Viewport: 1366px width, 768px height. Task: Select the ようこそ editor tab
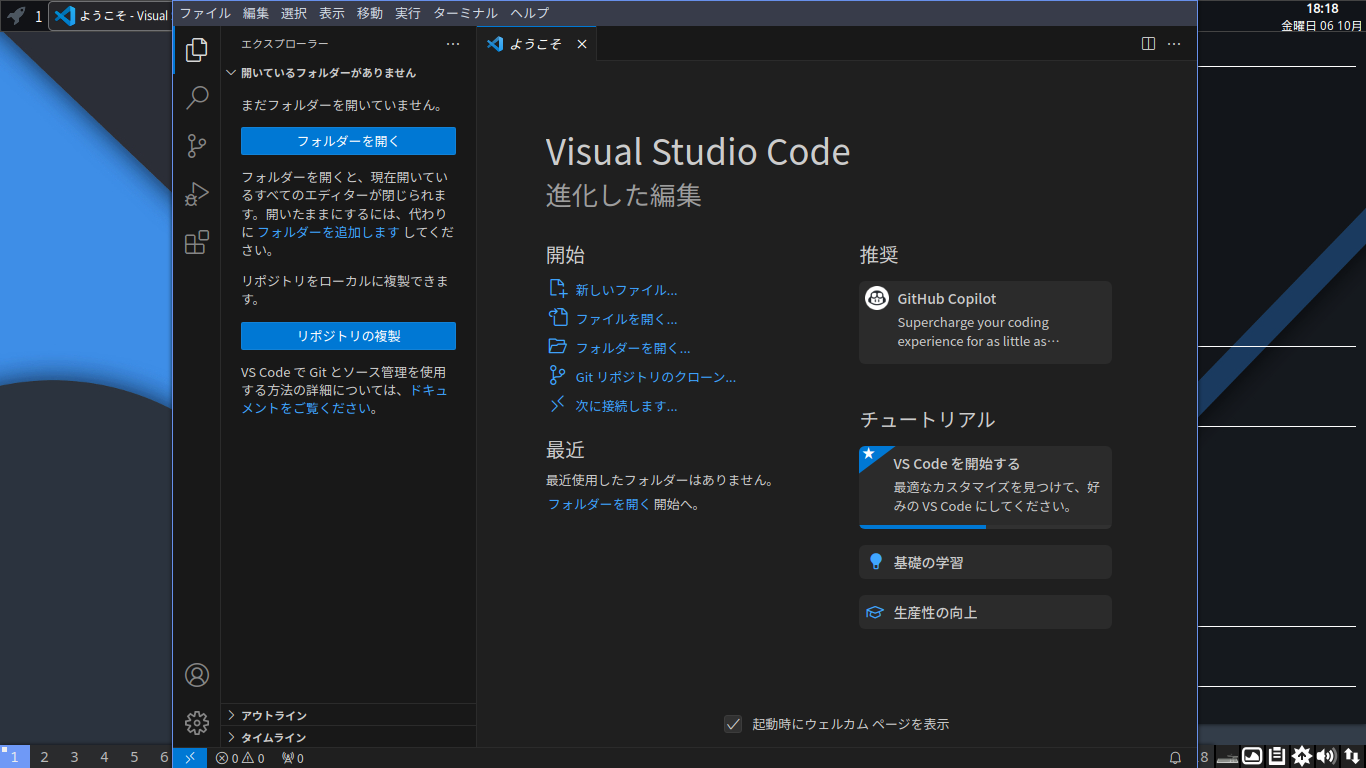(537, 44)
